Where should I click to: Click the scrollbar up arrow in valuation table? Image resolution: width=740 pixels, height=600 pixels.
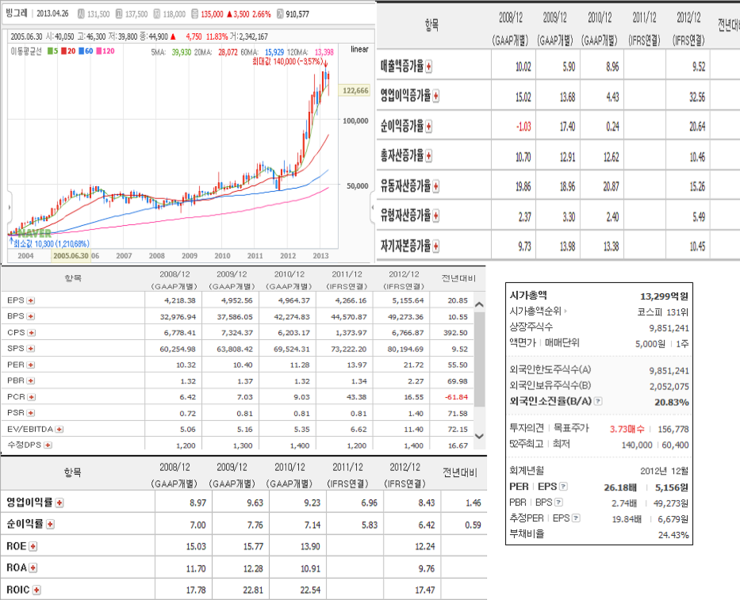[x=479, y=305]
